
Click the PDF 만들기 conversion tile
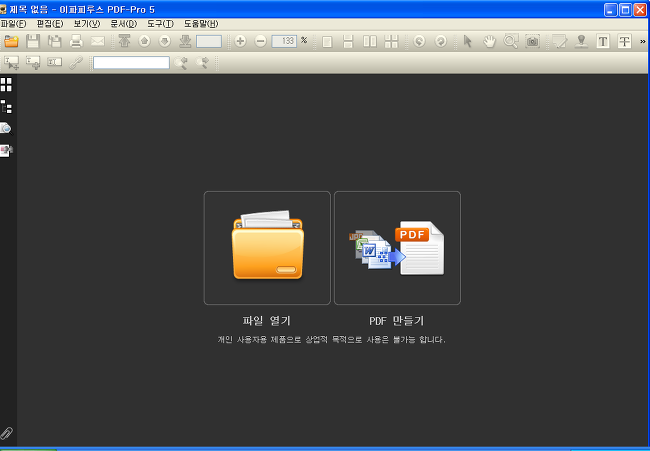397,248
